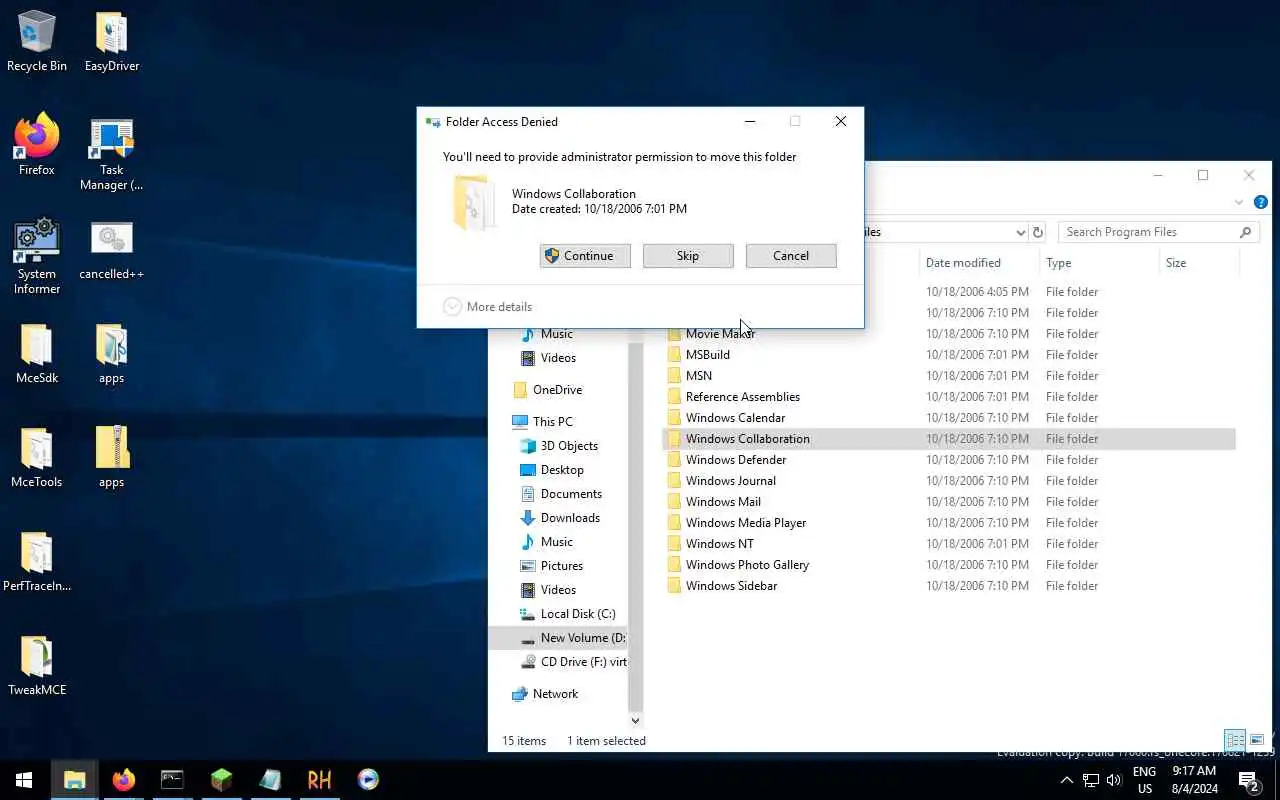Open the Windows Start menu
Screen dimensions: 1280x800
[x=24, y=780]
